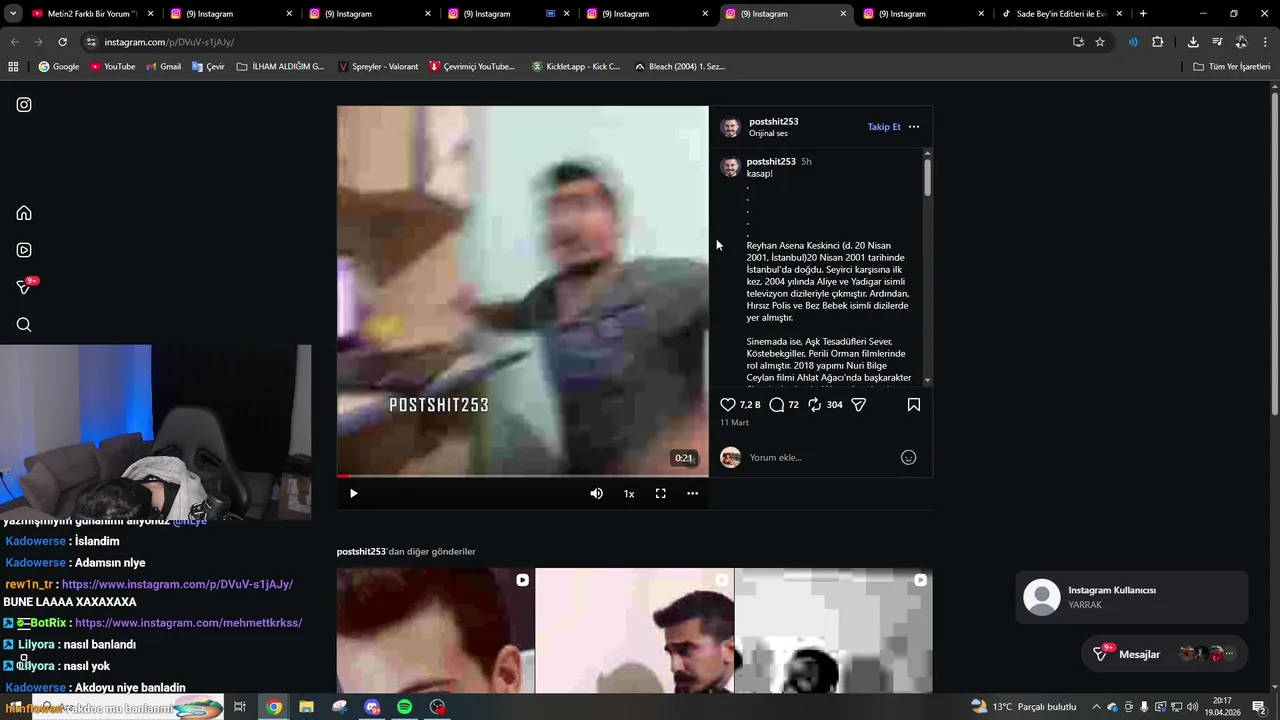The width and height of the screenshot is (1280, 720).
Task: Open Spotify from the taskbar
Action: click(x=404, y=707)
